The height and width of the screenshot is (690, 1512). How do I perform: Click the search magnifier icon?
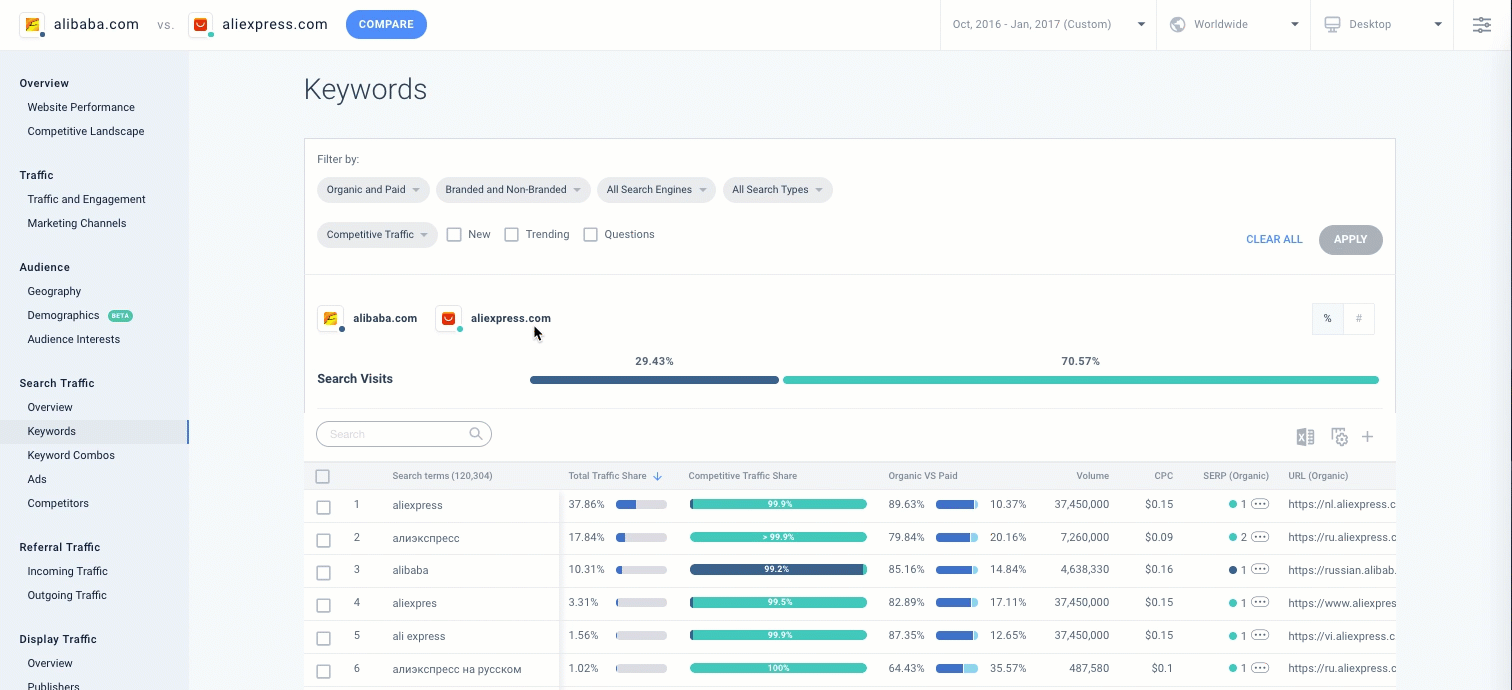click(x=476, y=434)
